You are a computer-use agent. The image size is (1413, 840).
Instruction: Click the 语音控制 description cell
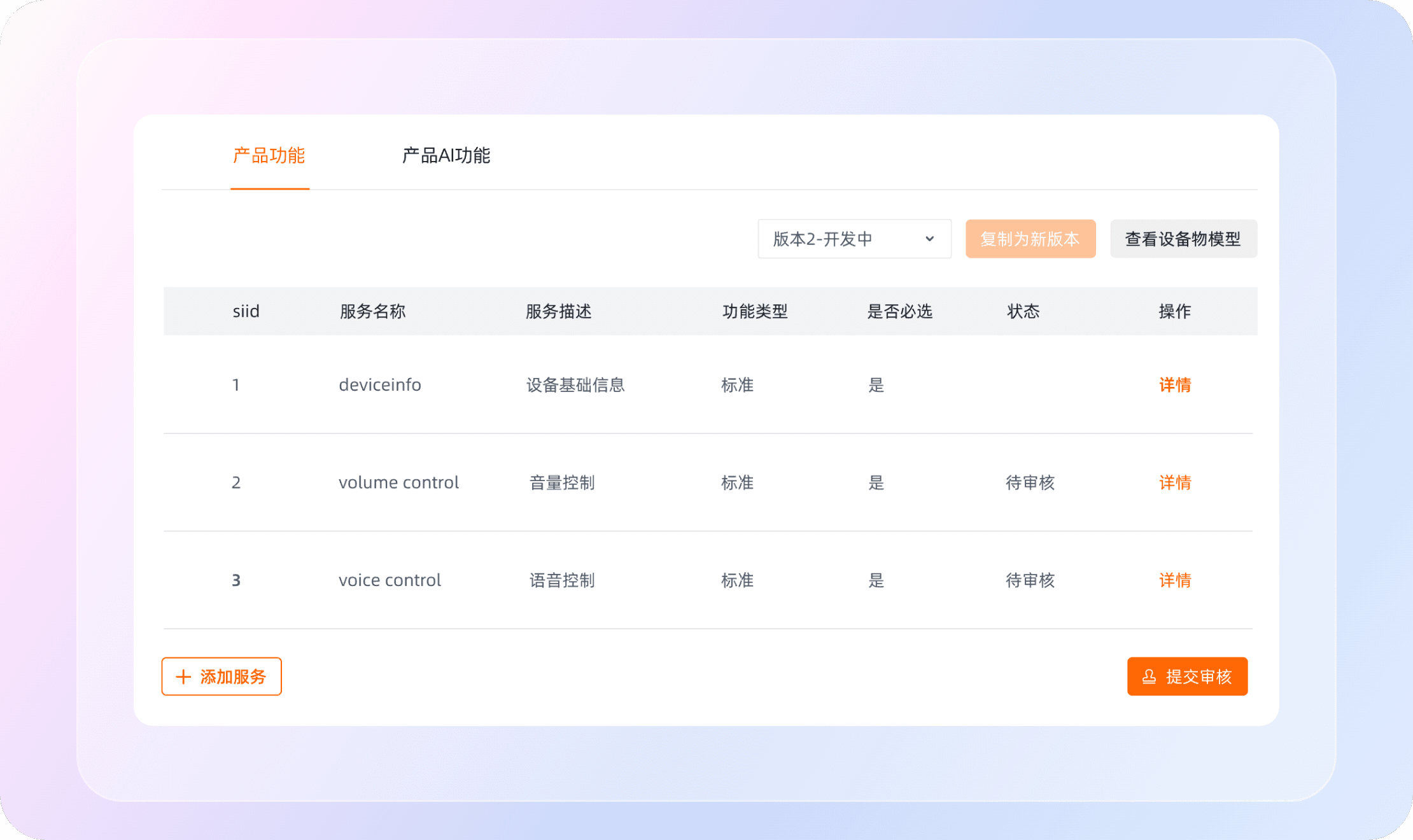click(x=562, y=580)
